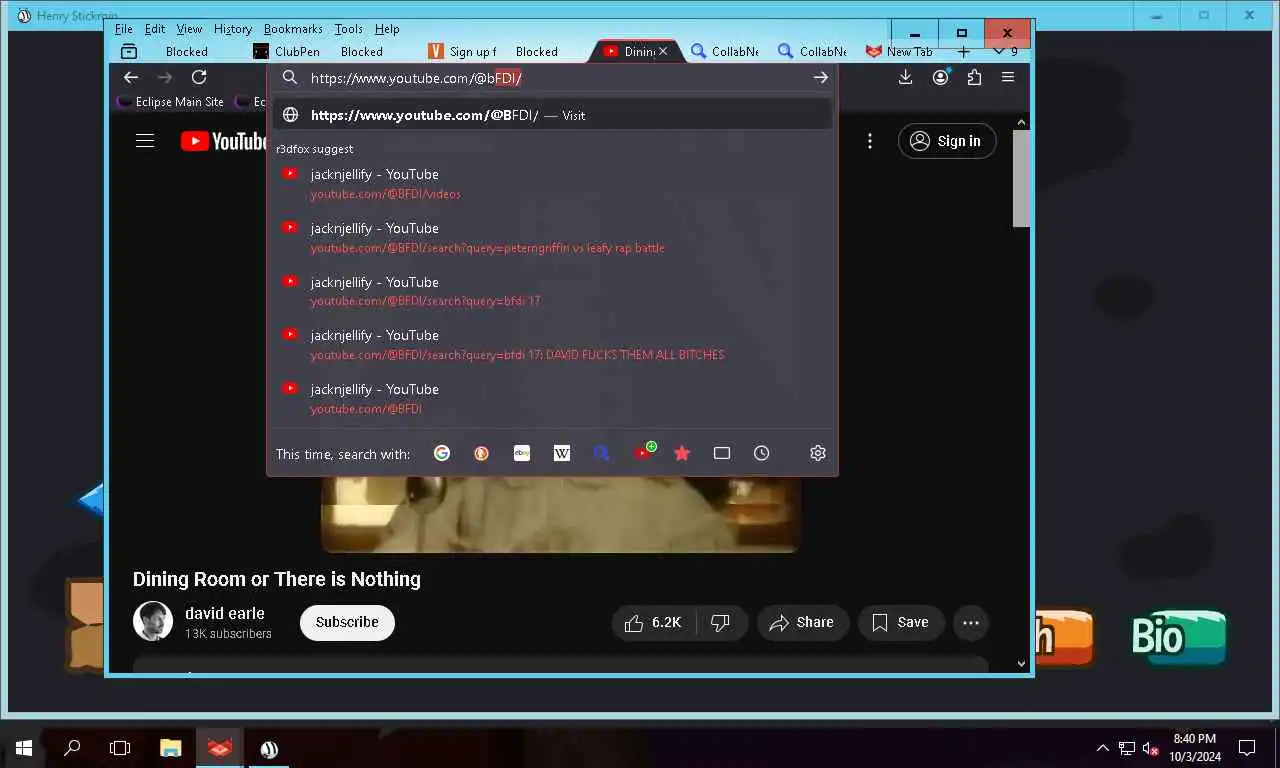Click into the URL address field
The height and width of the screenshot is (768, 1280).
pos(555,77)
